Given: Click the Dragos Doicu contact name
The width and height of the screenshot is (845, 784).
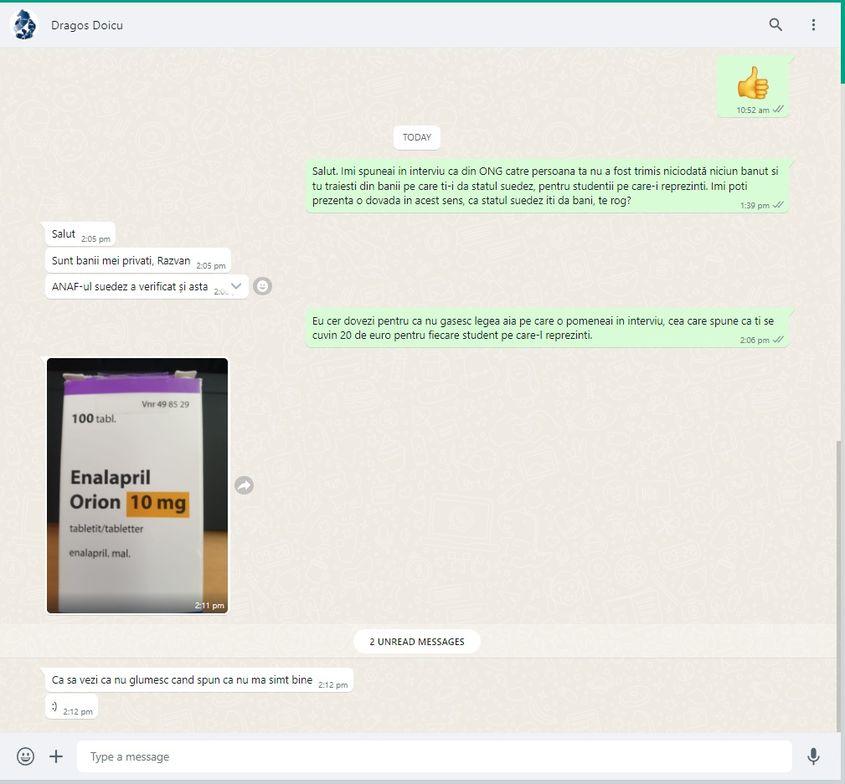Looking at the screenshot, I should click(87, 25).
